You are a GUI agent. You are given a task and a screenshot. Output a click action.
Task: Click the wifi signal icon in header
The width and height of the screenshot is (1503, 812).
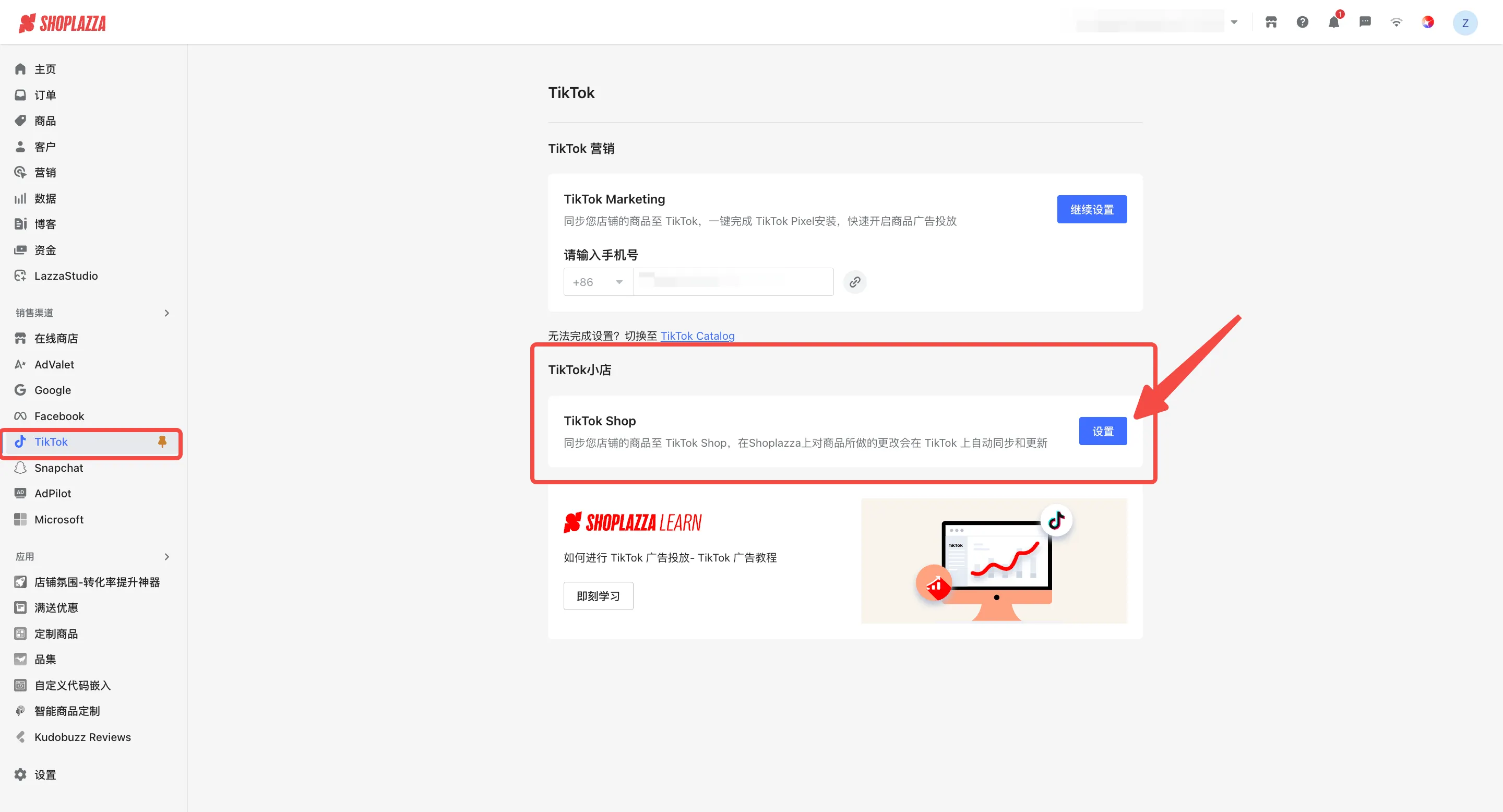[x=1396, y=22]
